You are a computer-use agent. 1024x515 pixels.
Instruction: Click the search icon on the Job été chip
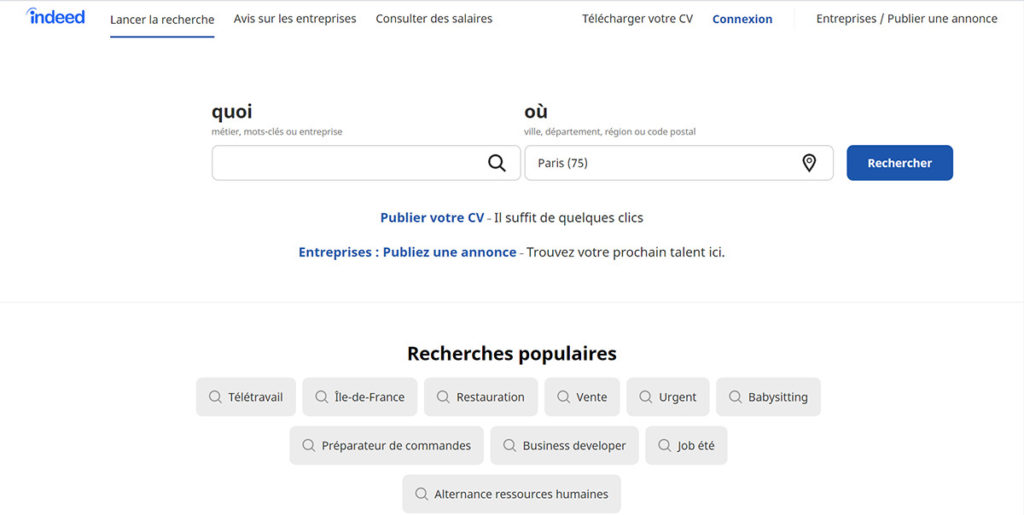[x=665, y=445]
